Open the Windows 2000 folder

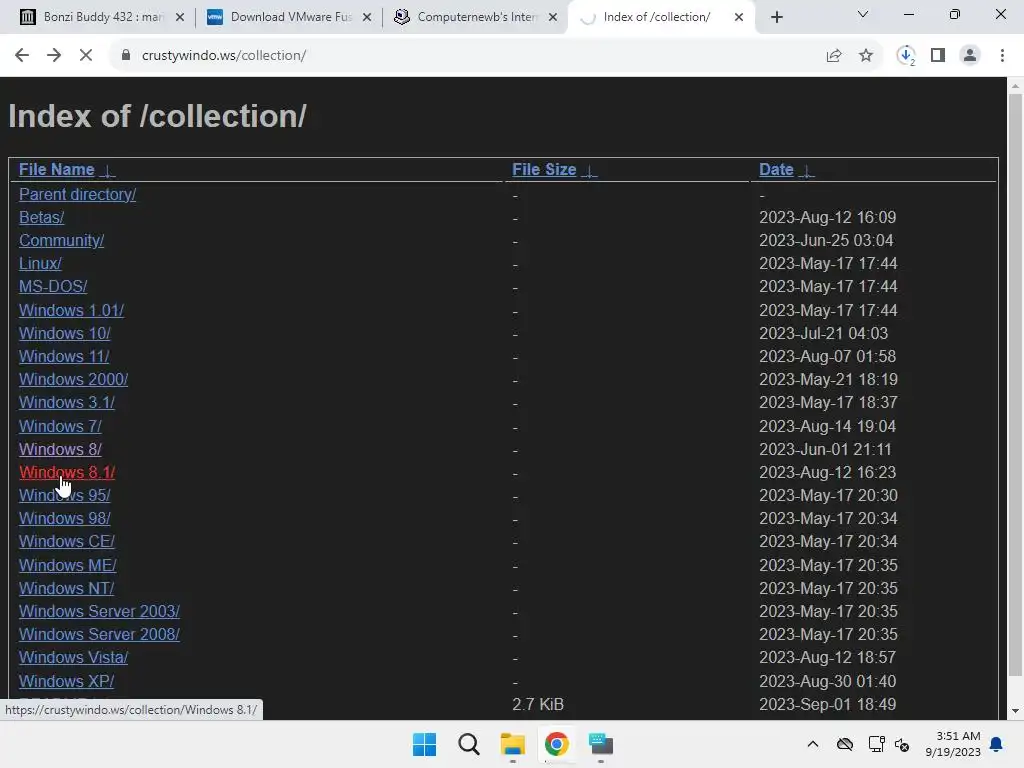coord(73,379)
